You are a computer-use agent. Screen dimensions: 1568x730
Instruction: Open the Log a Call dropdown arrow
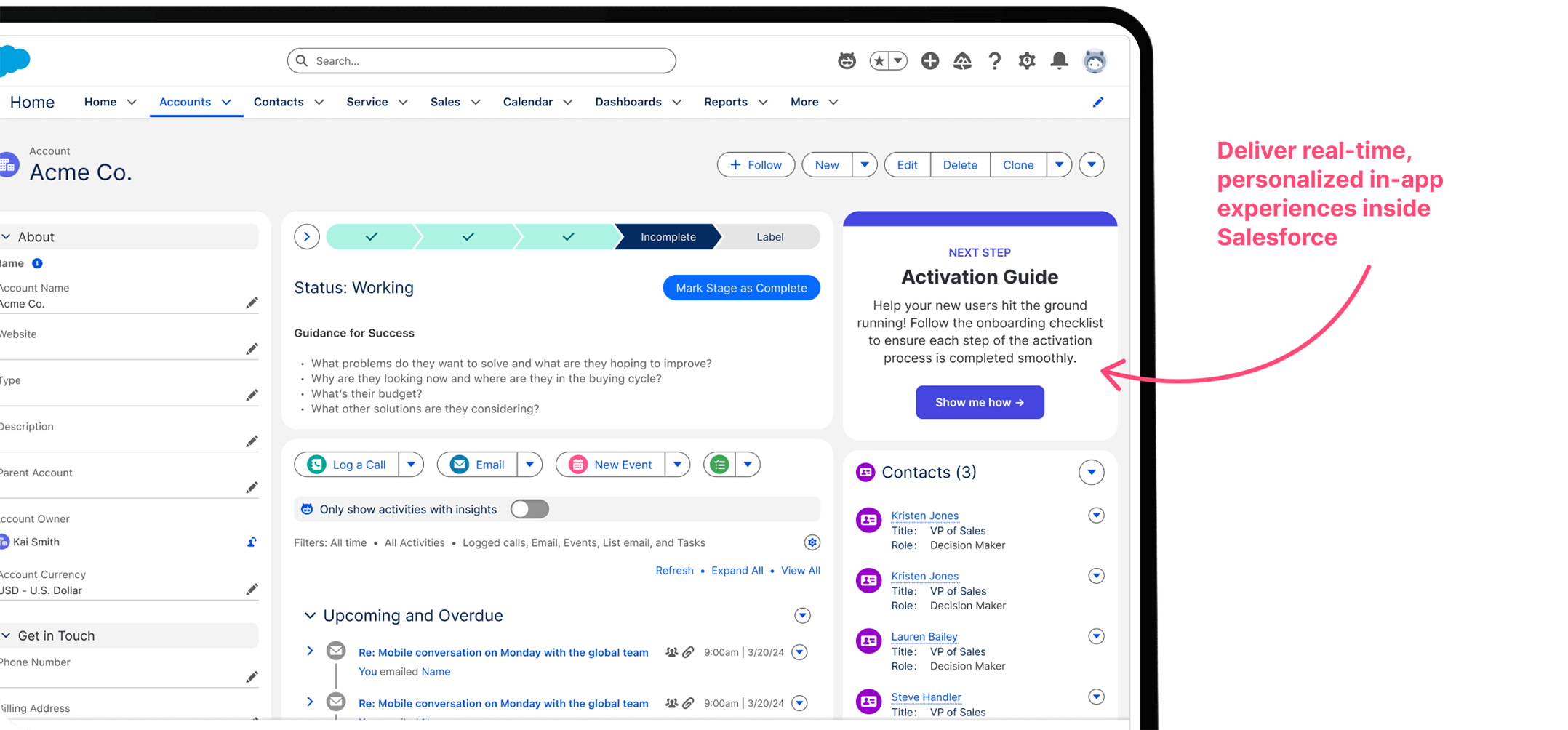point(411,465)
